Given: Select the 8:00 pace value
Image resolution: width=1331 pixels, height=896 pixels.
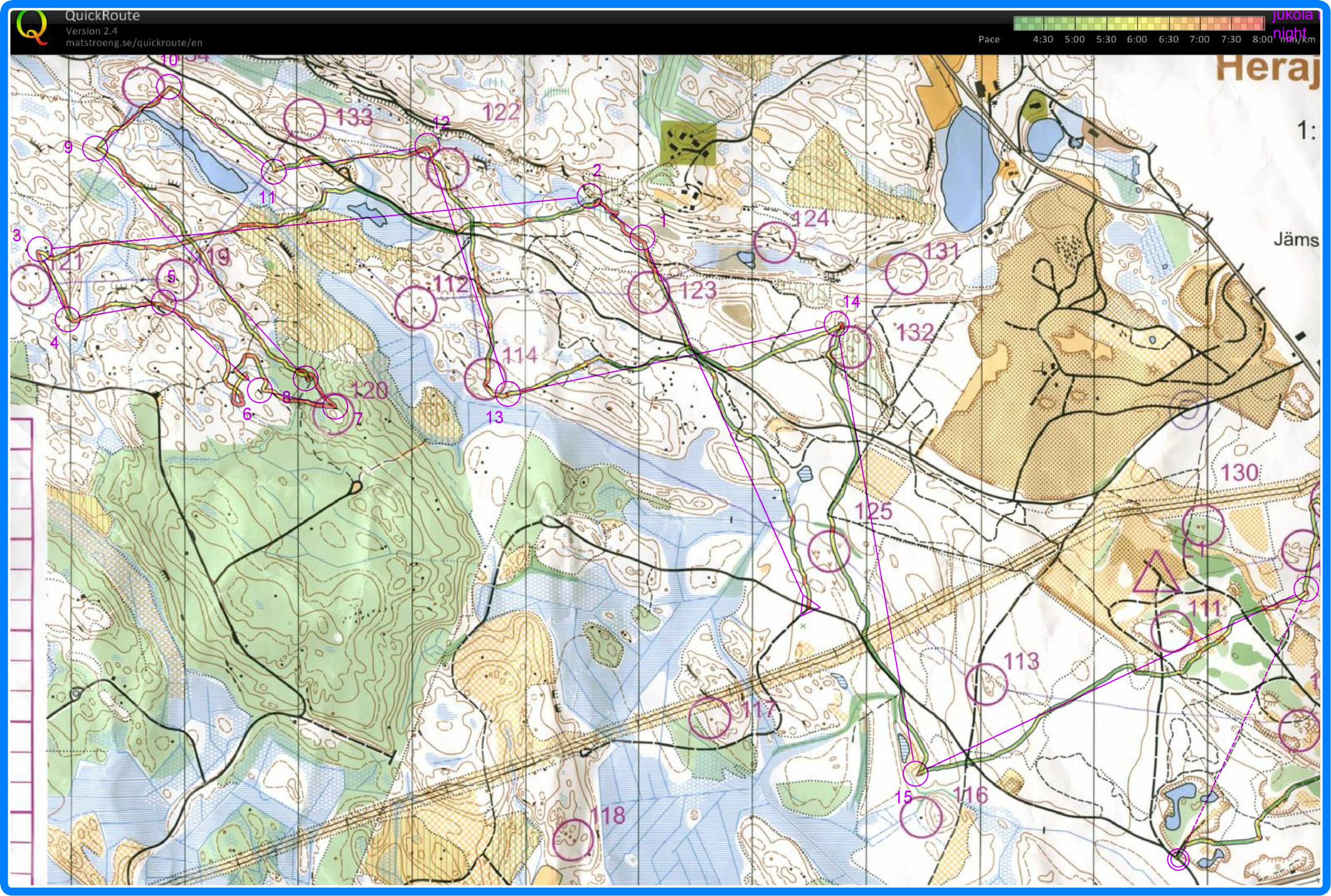Looking at the screenshot, I should coord(1262,39).
